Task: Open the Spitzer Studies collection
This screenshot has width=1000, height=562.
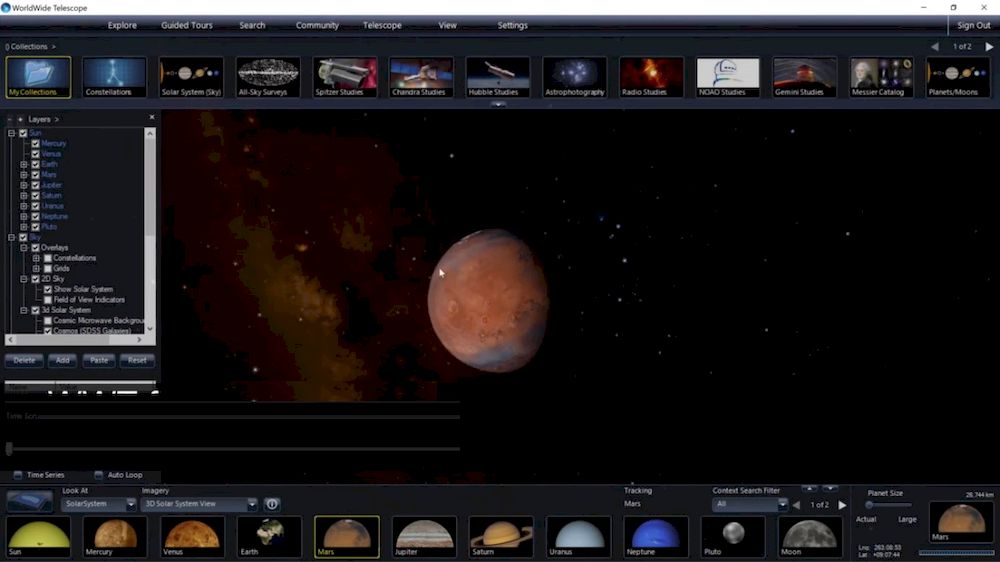Action: tap(345, 77)
